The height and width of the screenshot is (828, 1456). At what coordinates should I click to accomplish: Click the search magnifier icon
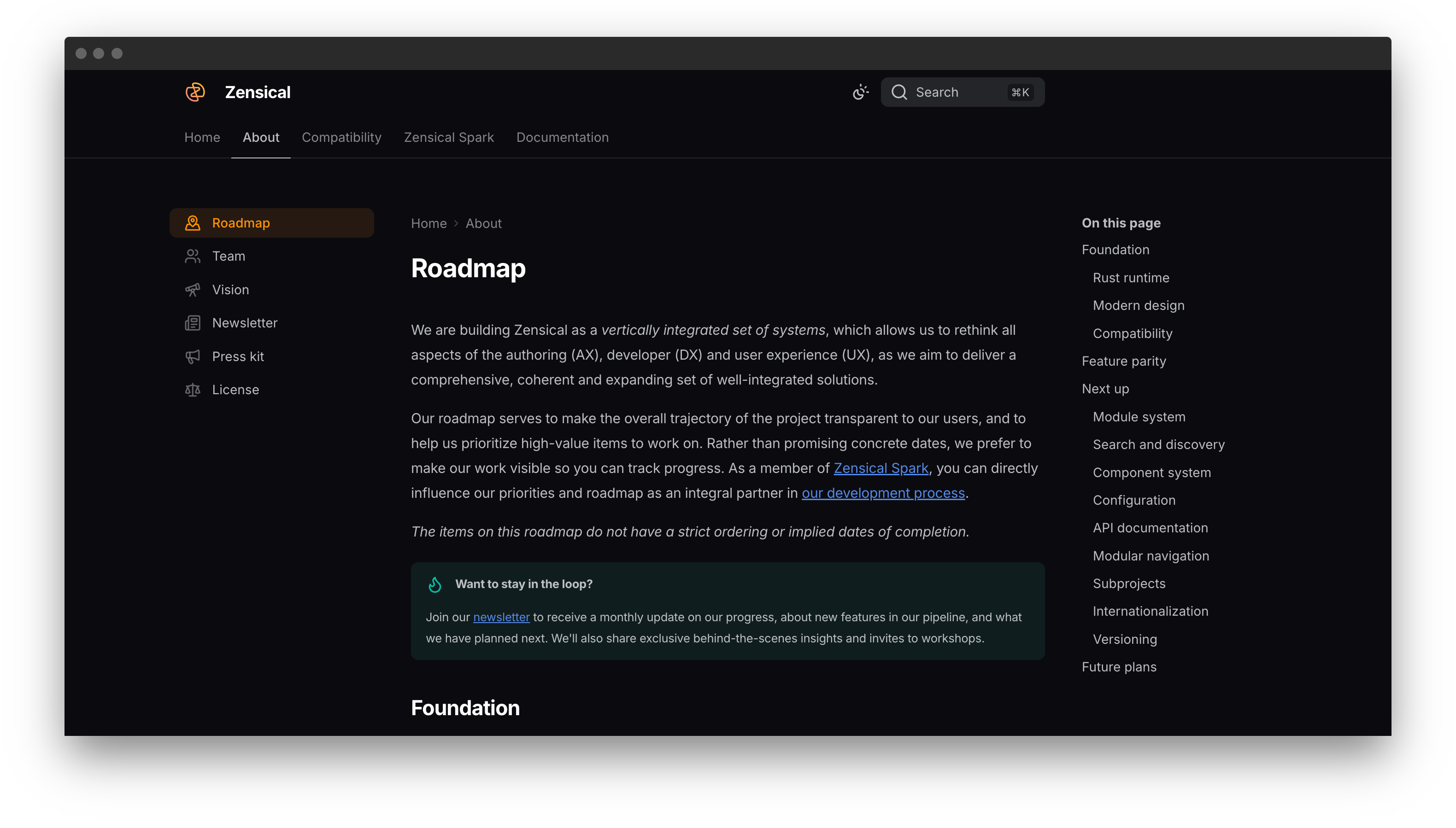click(x=899, y=92)
